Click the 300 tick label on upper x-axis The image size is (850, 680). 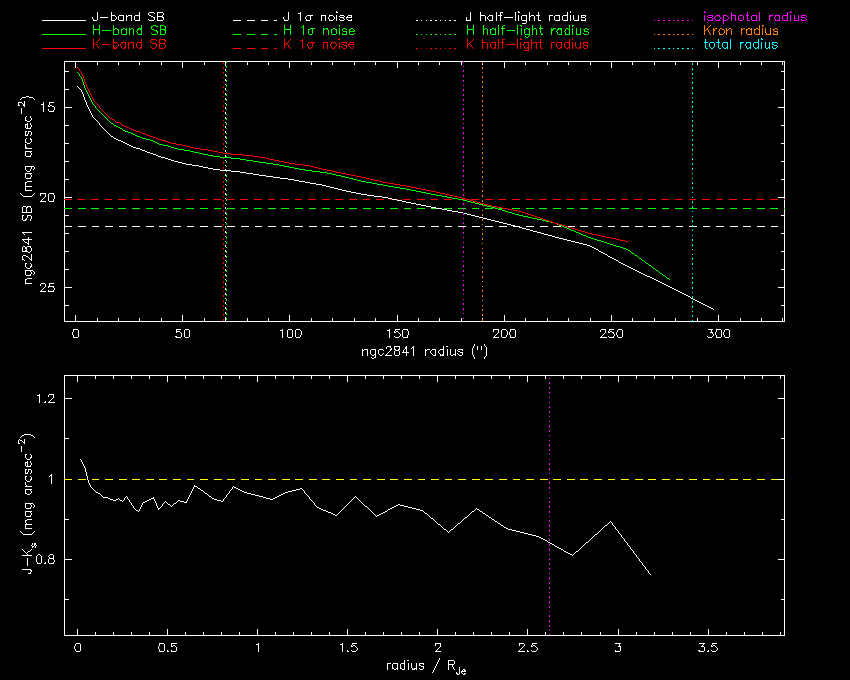718,332
